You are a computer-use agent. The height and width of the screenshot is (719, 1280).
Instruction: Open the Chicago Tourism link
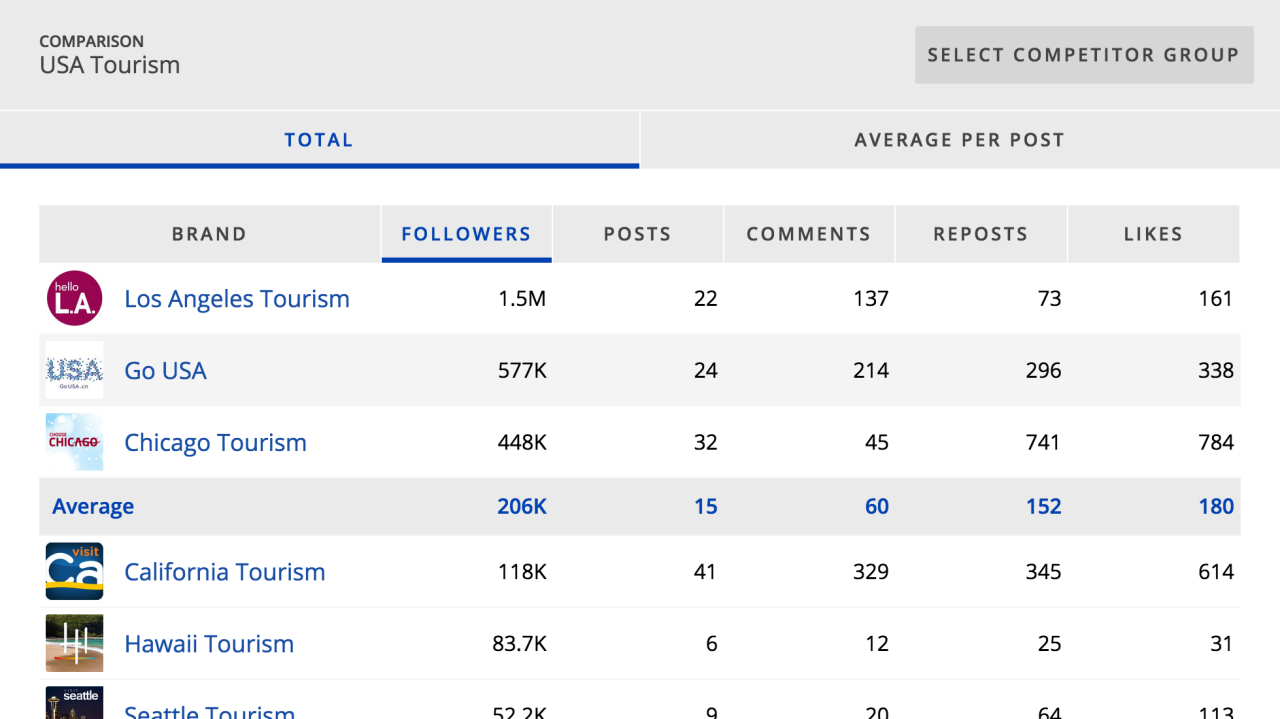pyautogui.click(x=215, y=443)
